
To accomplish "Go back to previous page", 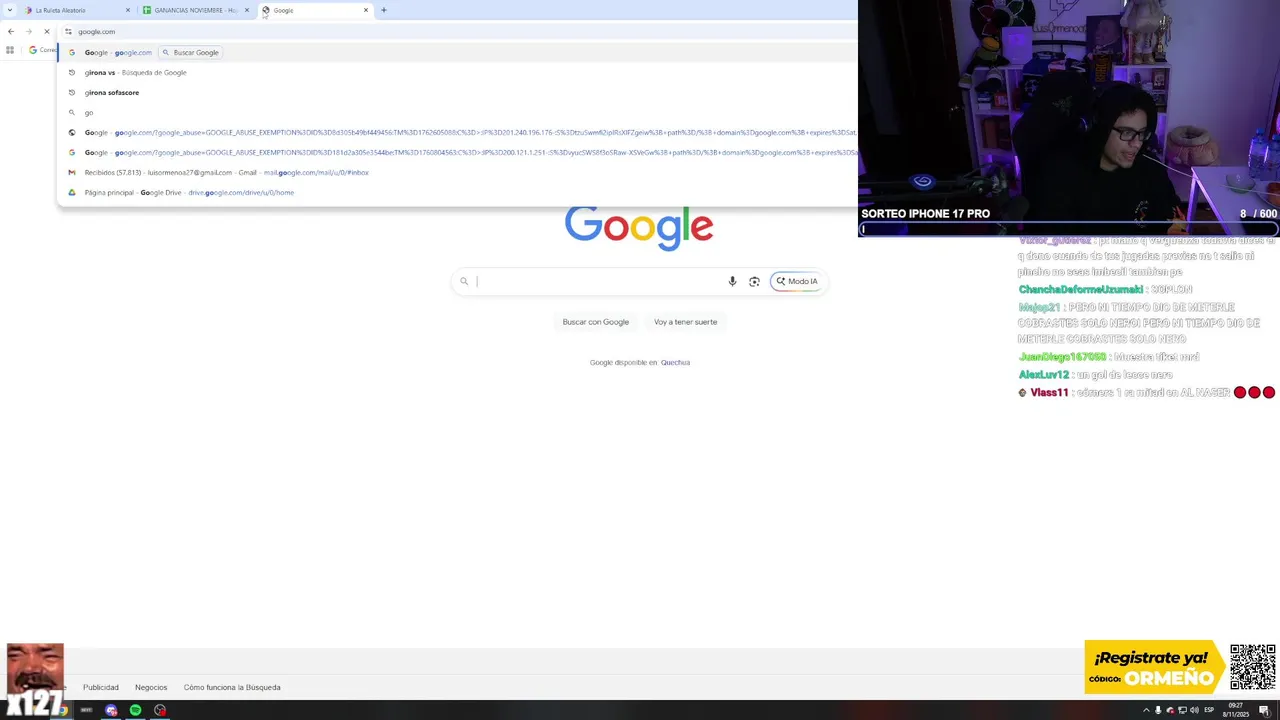I will tap(10, 31).
